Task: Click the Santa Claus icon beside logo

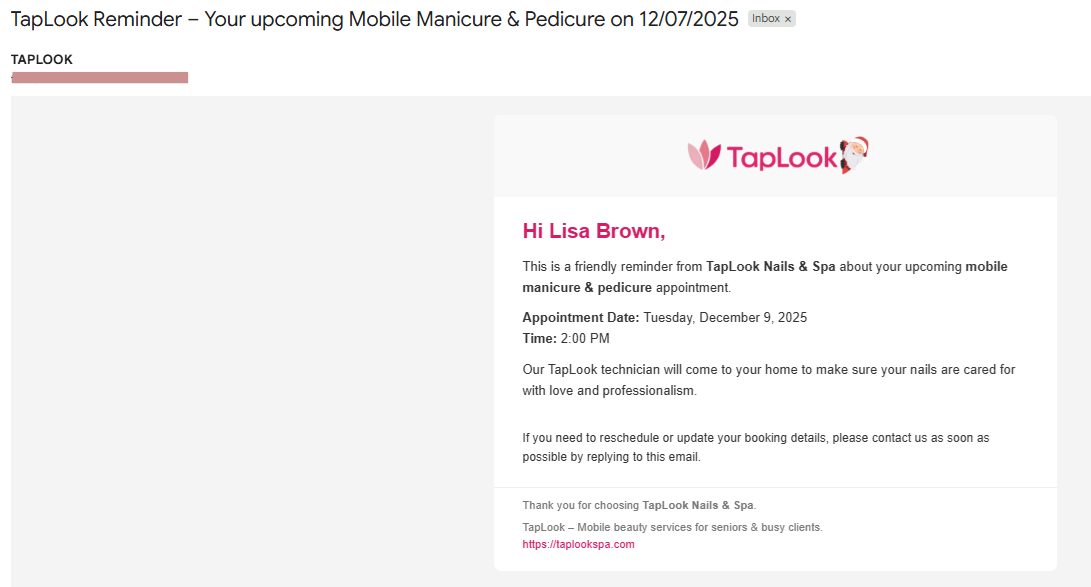Action: coord(855,155)
